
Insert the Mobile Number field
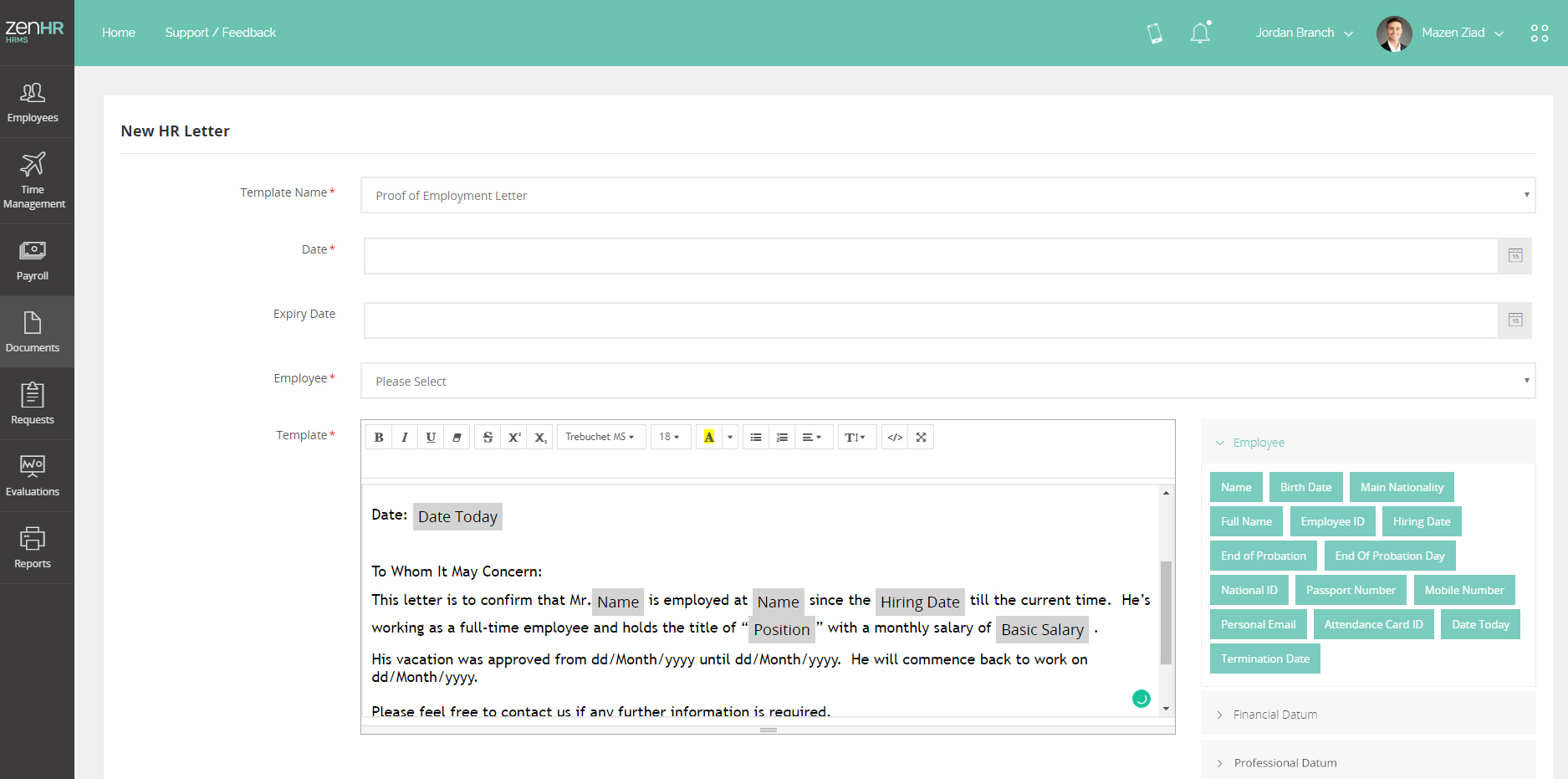[1464, 590]
